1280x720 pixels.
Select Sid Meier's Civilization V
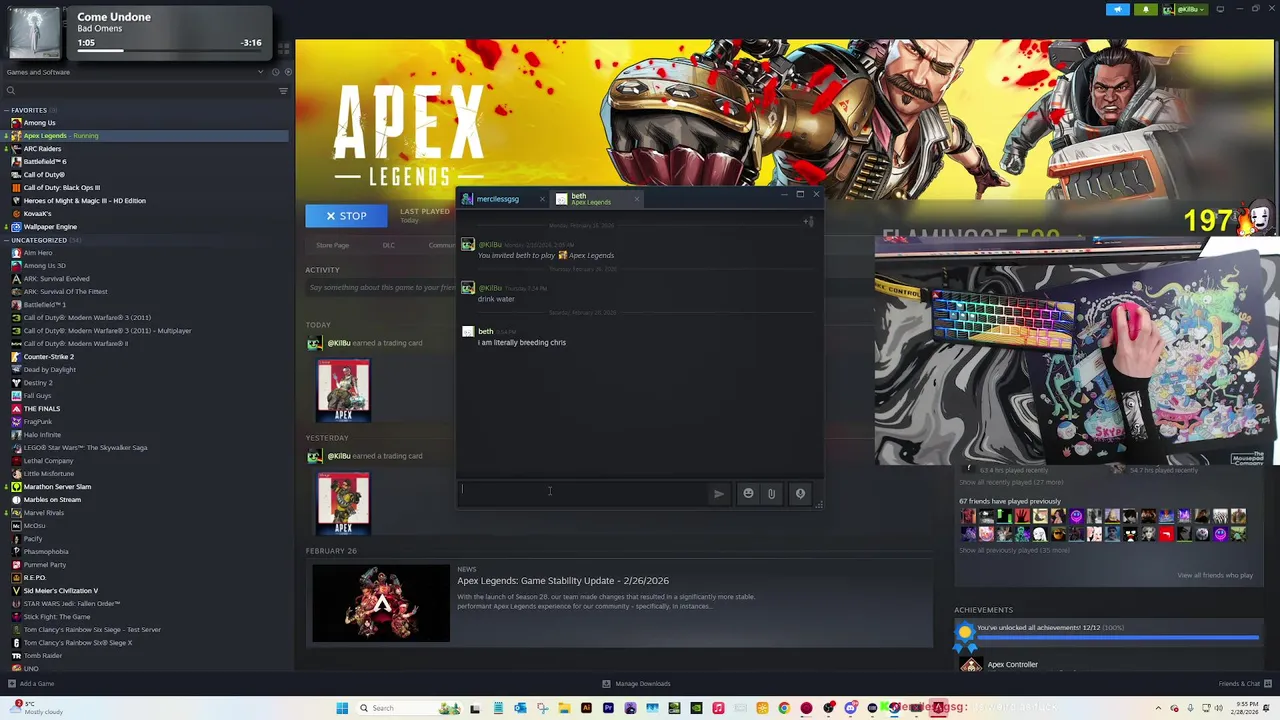pos(61,591)
